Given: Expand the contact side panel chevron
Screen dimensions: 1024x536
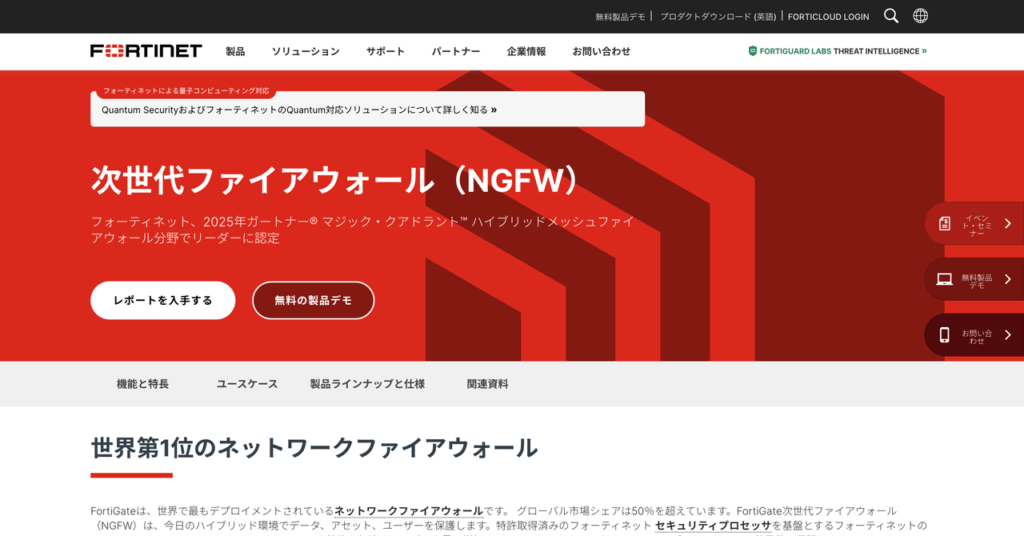Looking at the screenshot, I should (1007, 335).
